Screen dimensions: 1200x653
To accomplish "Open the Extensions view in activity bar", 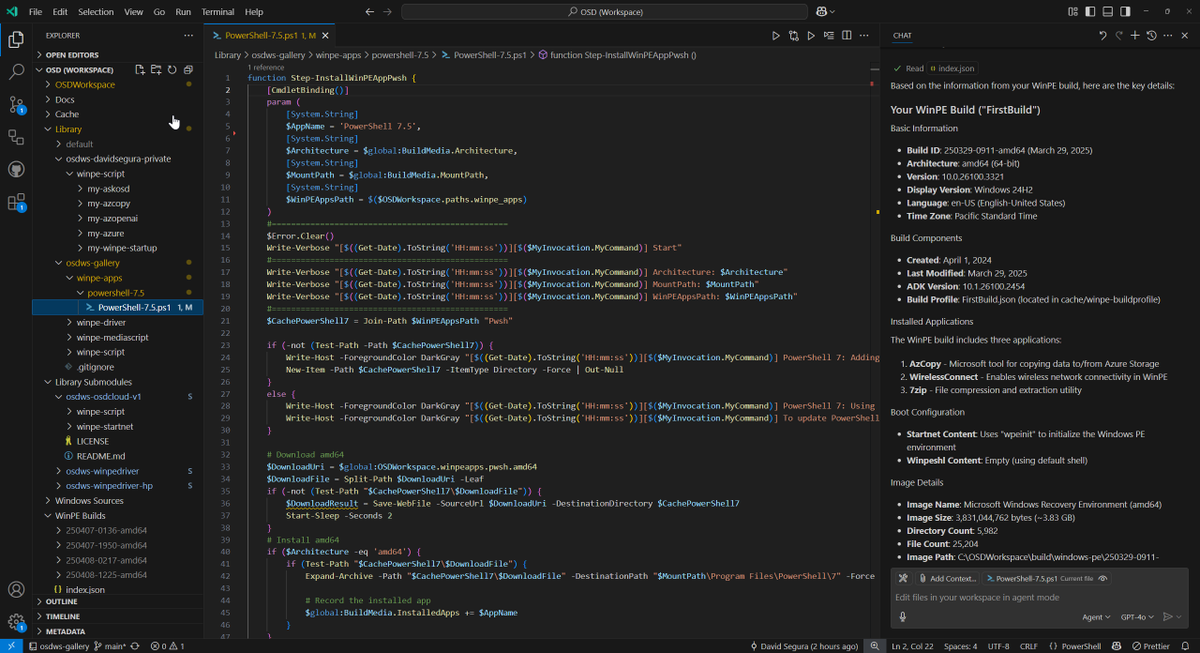I will pyautogui.click(x=16, y=202).
